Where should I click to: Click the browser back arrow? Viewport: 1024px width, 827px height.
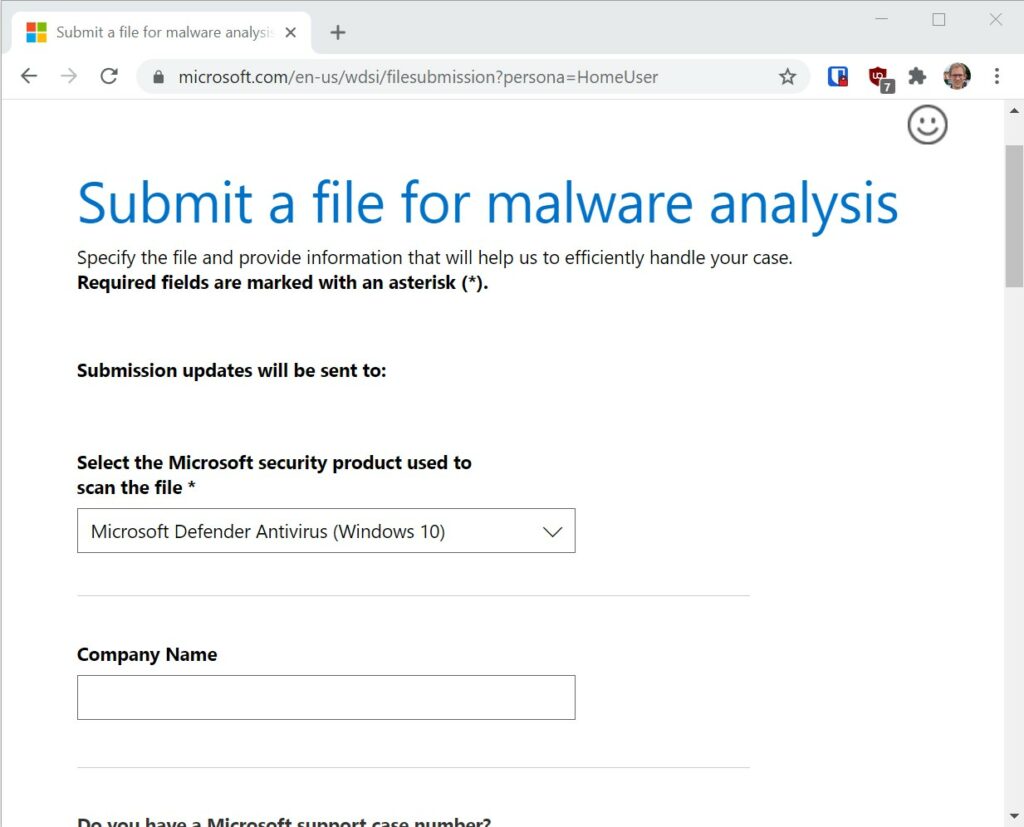tap(29, 76)
